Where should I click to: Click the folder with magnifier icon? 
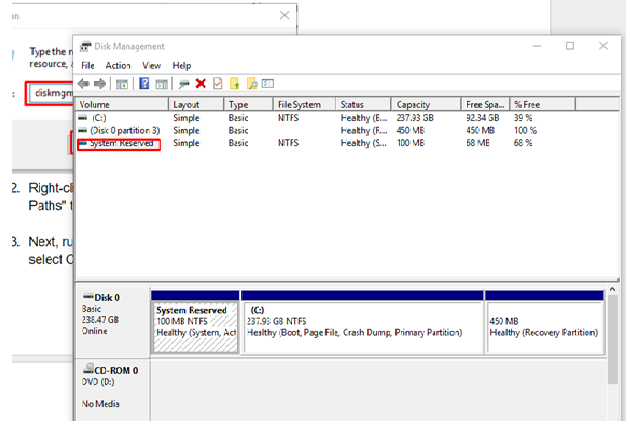click(x=252, y=84)
